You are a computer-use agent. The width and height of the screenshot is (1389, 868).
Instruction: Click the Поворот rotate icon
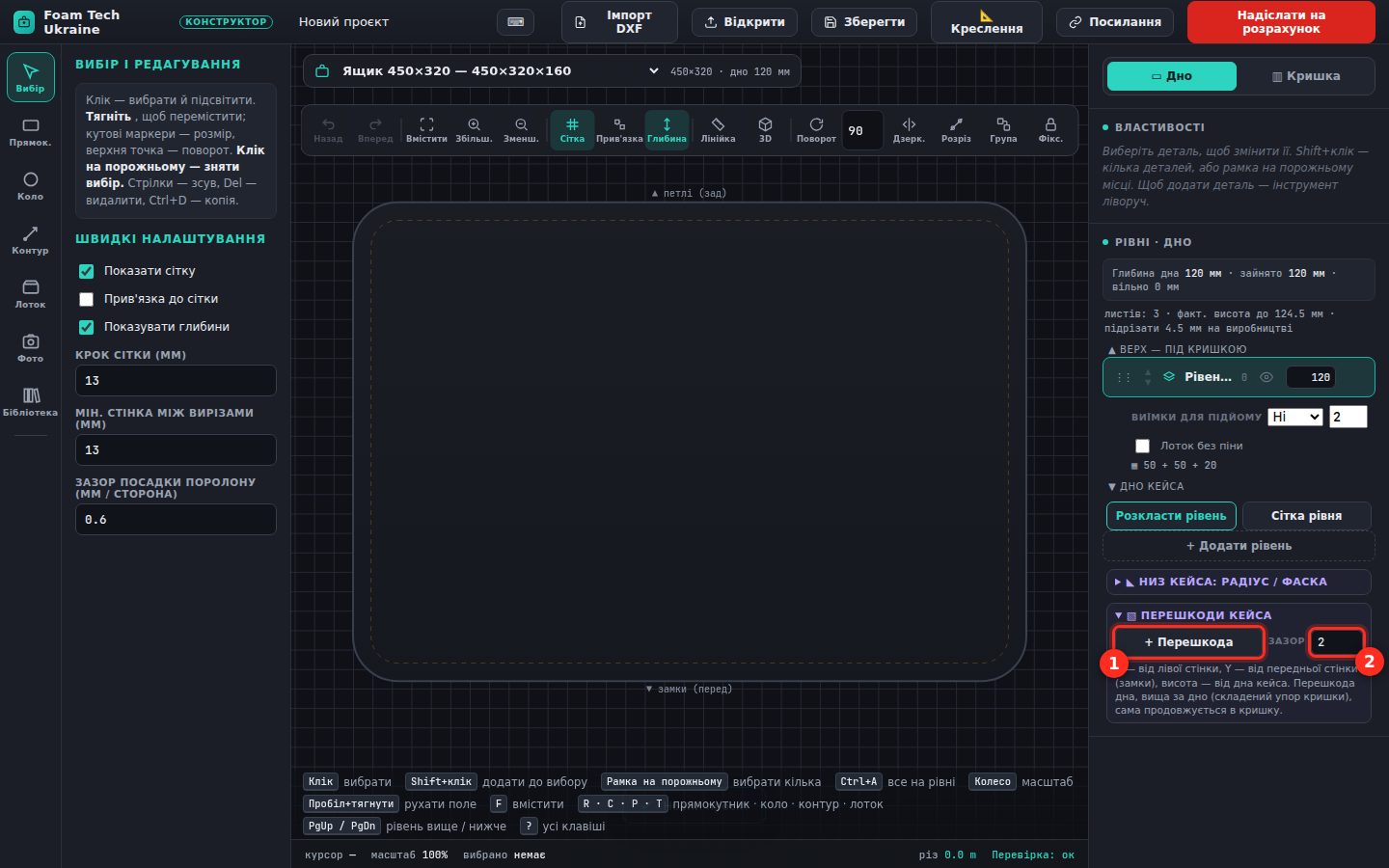pyautogui.click(x=816, y=130)
